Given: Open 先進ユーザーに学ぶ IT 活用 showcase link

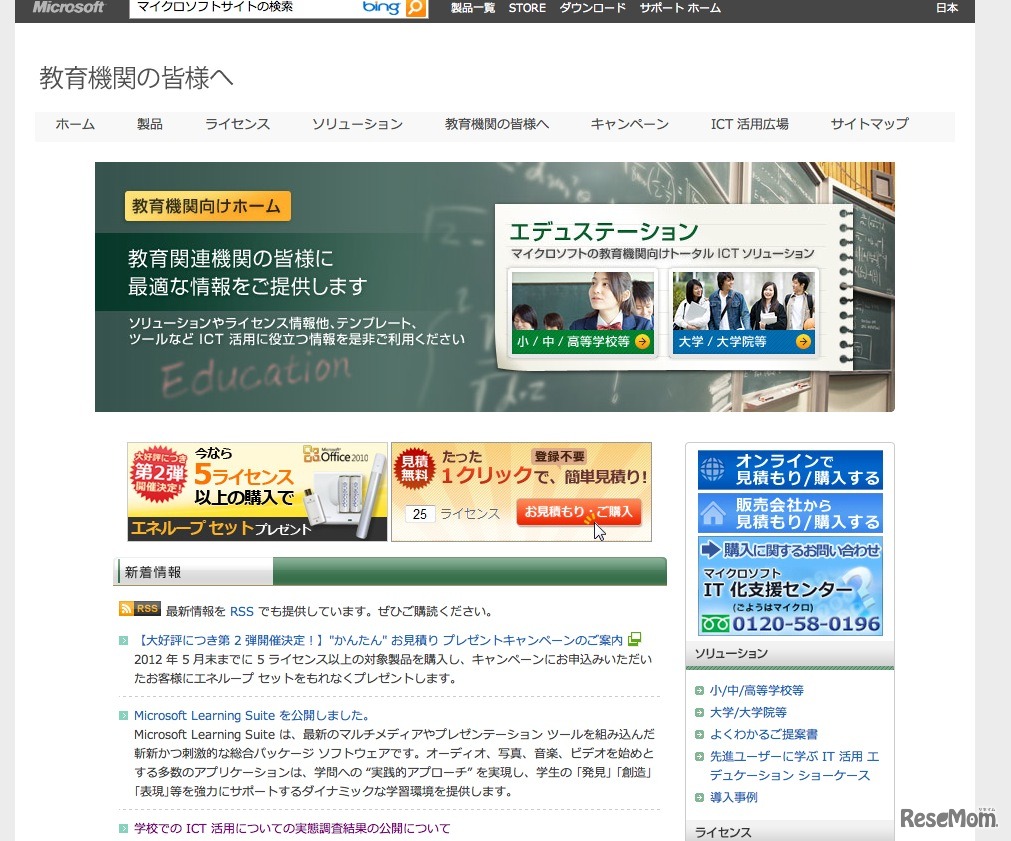Looking at the screenshot, I should (794, 766).
